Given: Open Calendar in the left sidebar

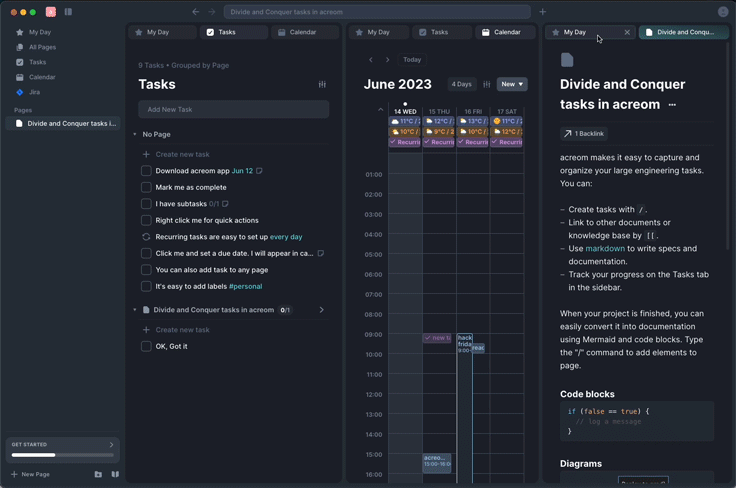Looking at the screenshot, I should 42,77.
